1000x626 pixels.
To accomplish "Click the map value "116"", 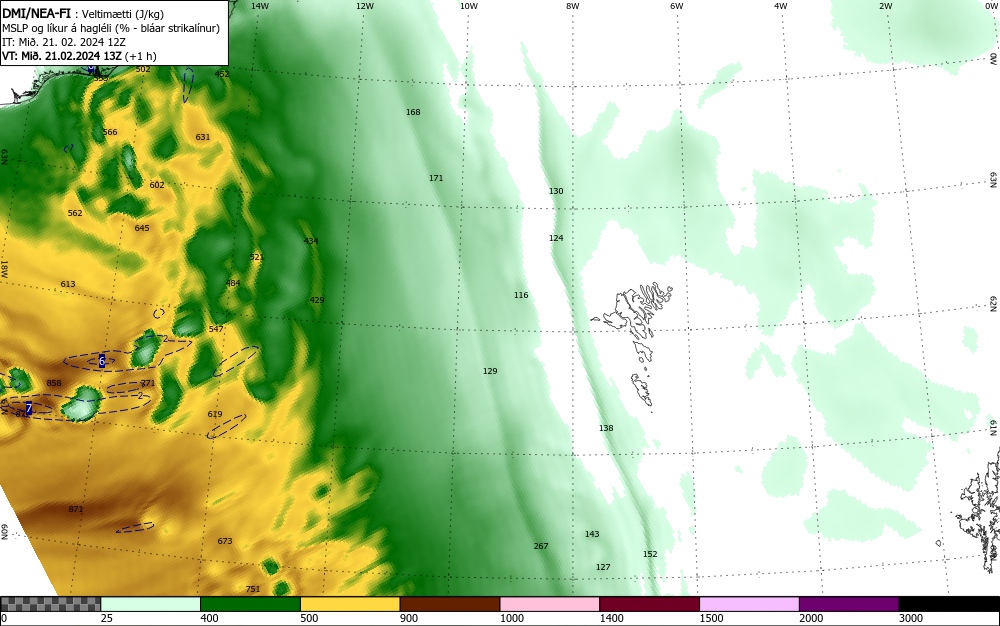I will pos(521,295).
